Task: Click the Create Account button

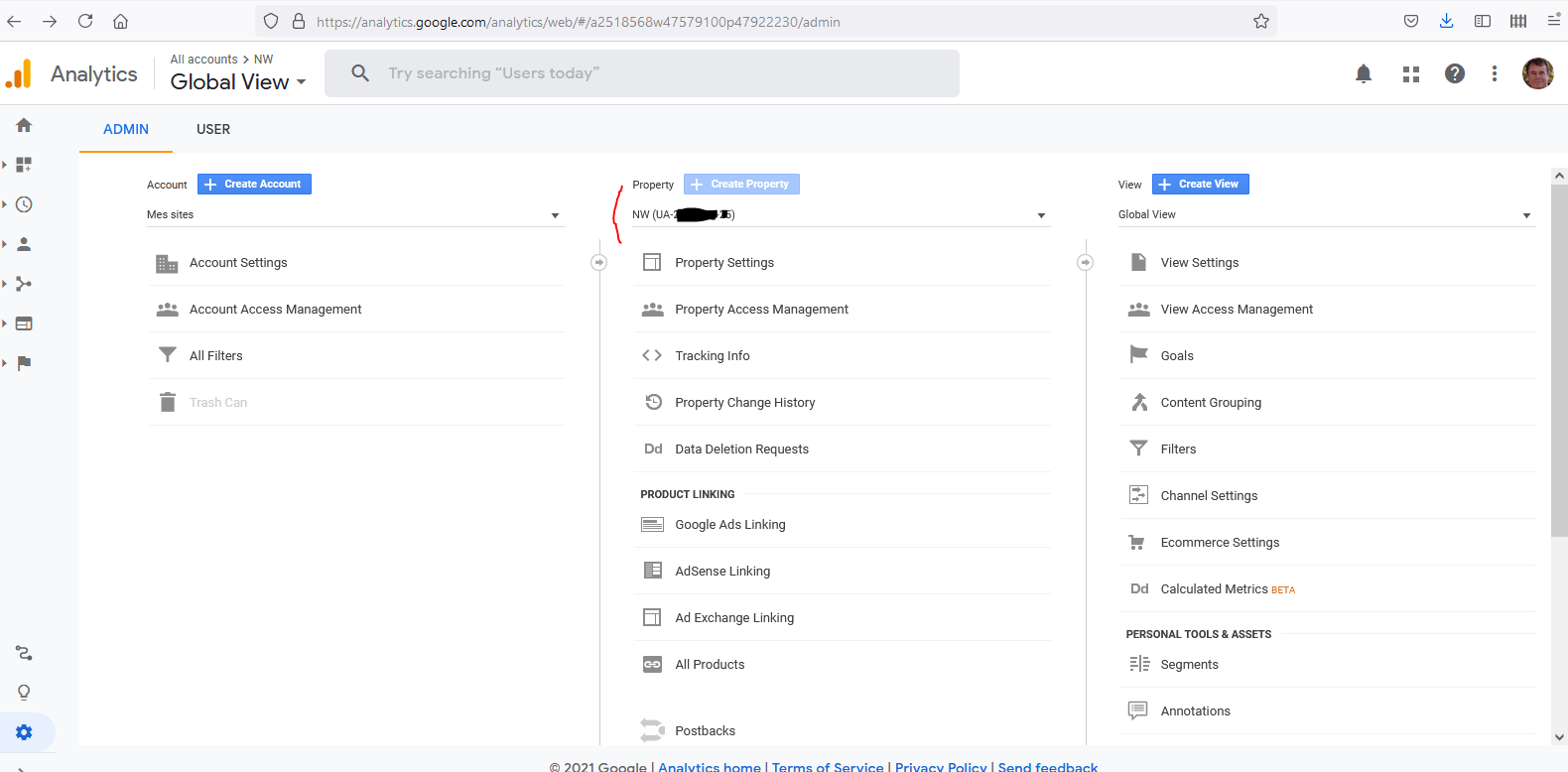Action: coord(254,185)
